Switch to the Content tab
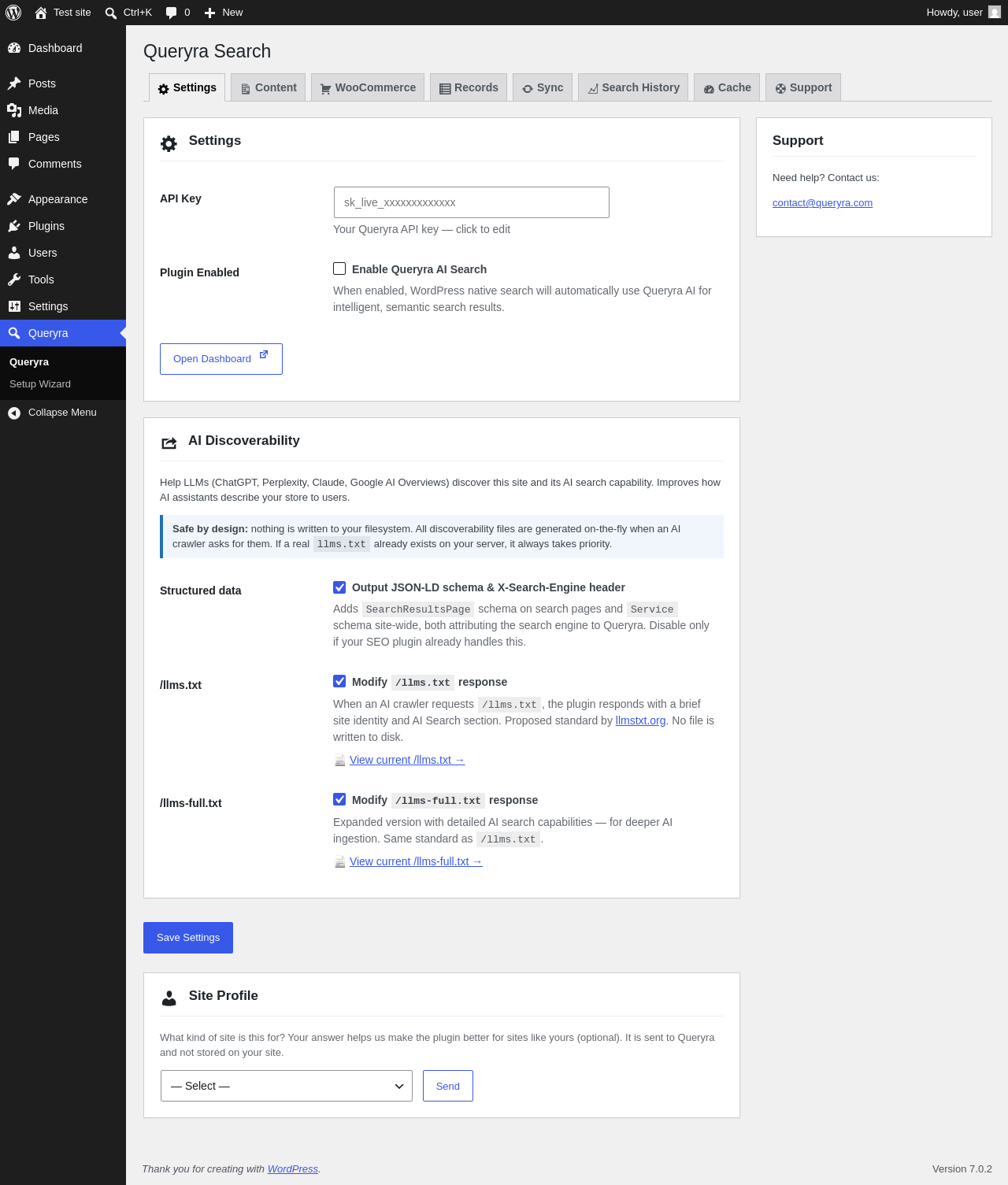 click(x=269, y=87)
